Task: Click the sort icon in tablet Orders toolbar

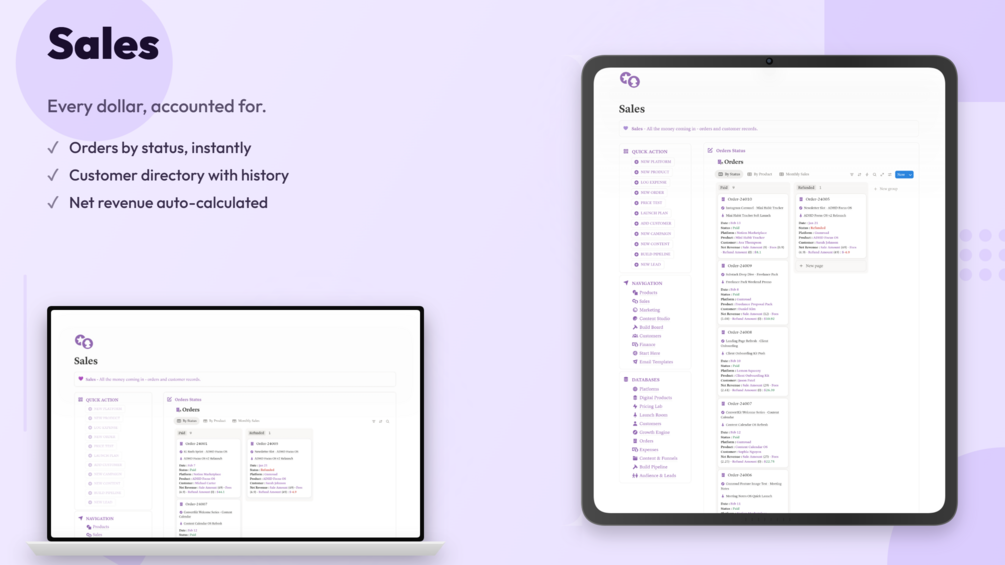Action: 860,174
